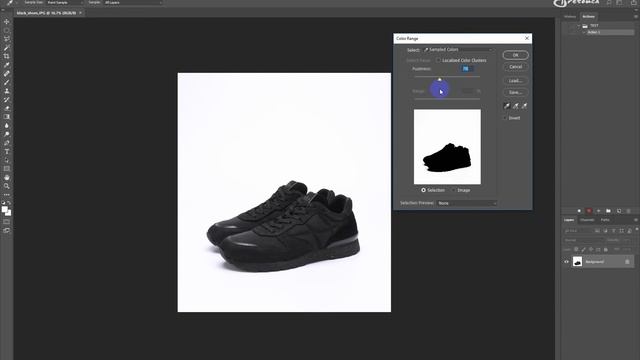This screenshot has height=360, width=640.
Task: Select the Clone Stamp tool
Action: click(7, 91)
